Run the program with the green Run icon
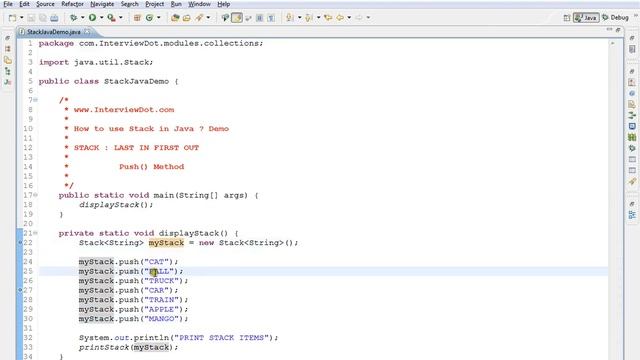The height and width of the screenshot is (360, 640). (x=93, y=18)
